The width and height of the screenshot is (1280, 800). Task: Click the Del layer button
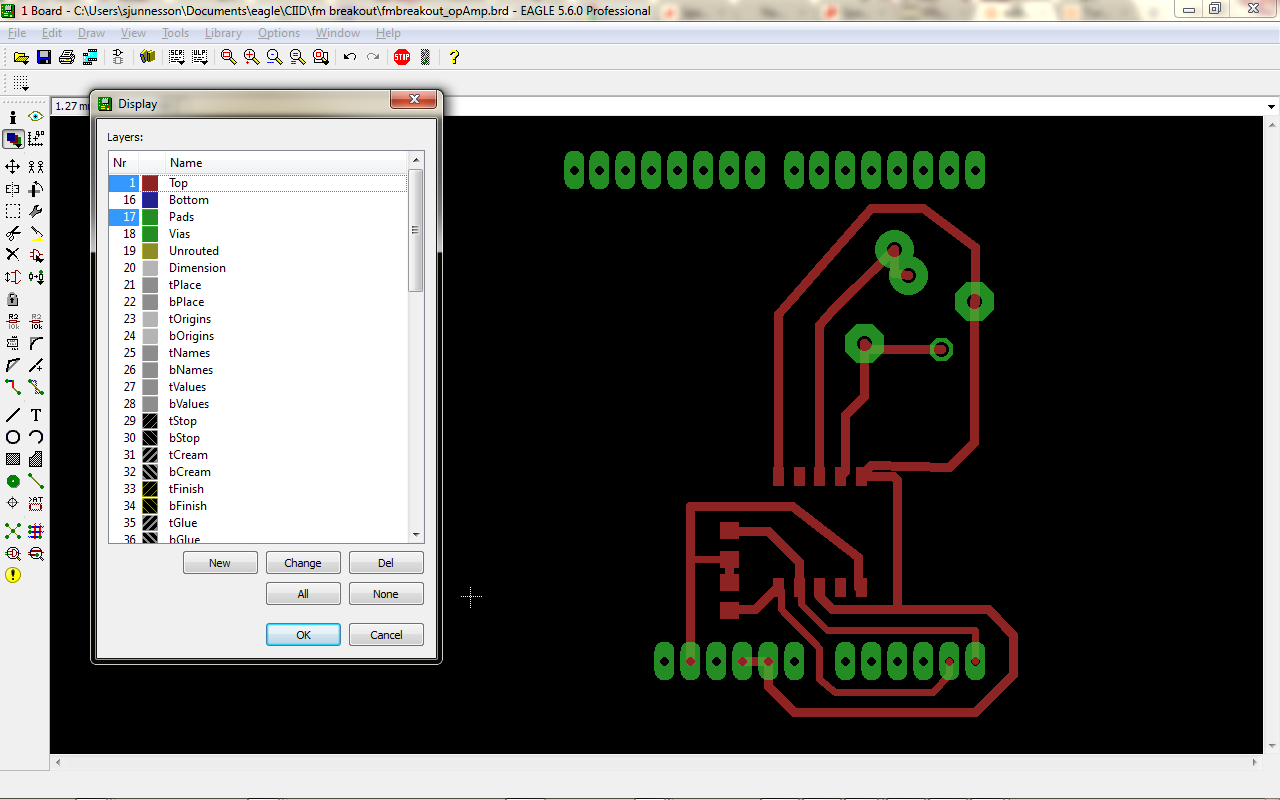pos(386,563)
